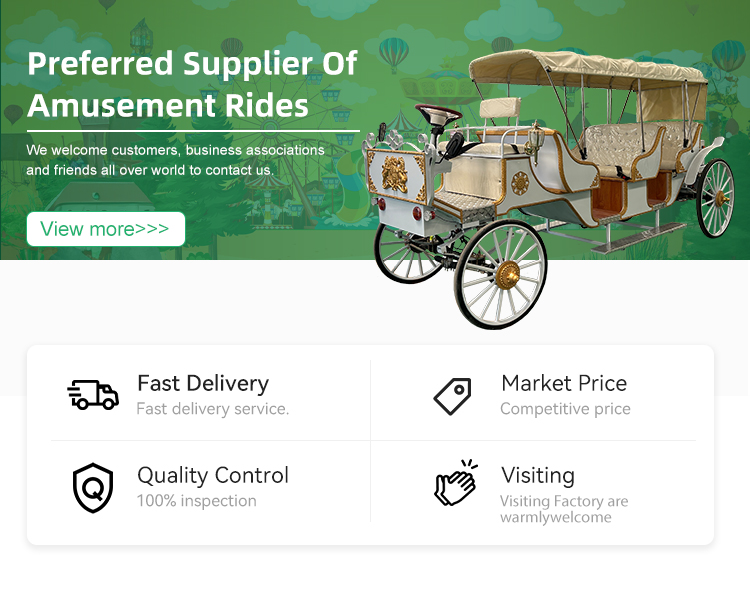Click the clapping hands icon

pos(455,483)
